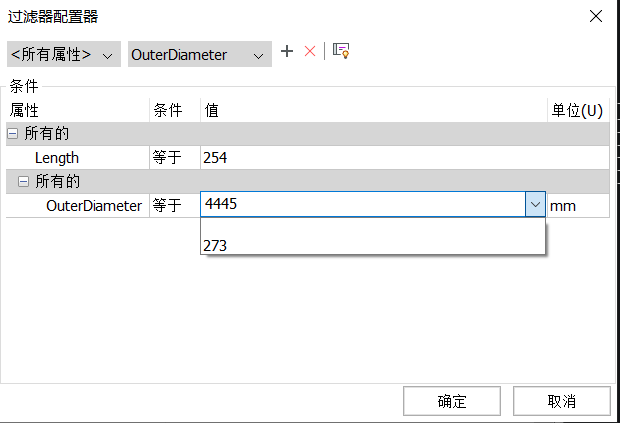The height and width of the screenshot is (423, 620).
Task: Click the red X delete condition icon
Action: coord(310,51)
